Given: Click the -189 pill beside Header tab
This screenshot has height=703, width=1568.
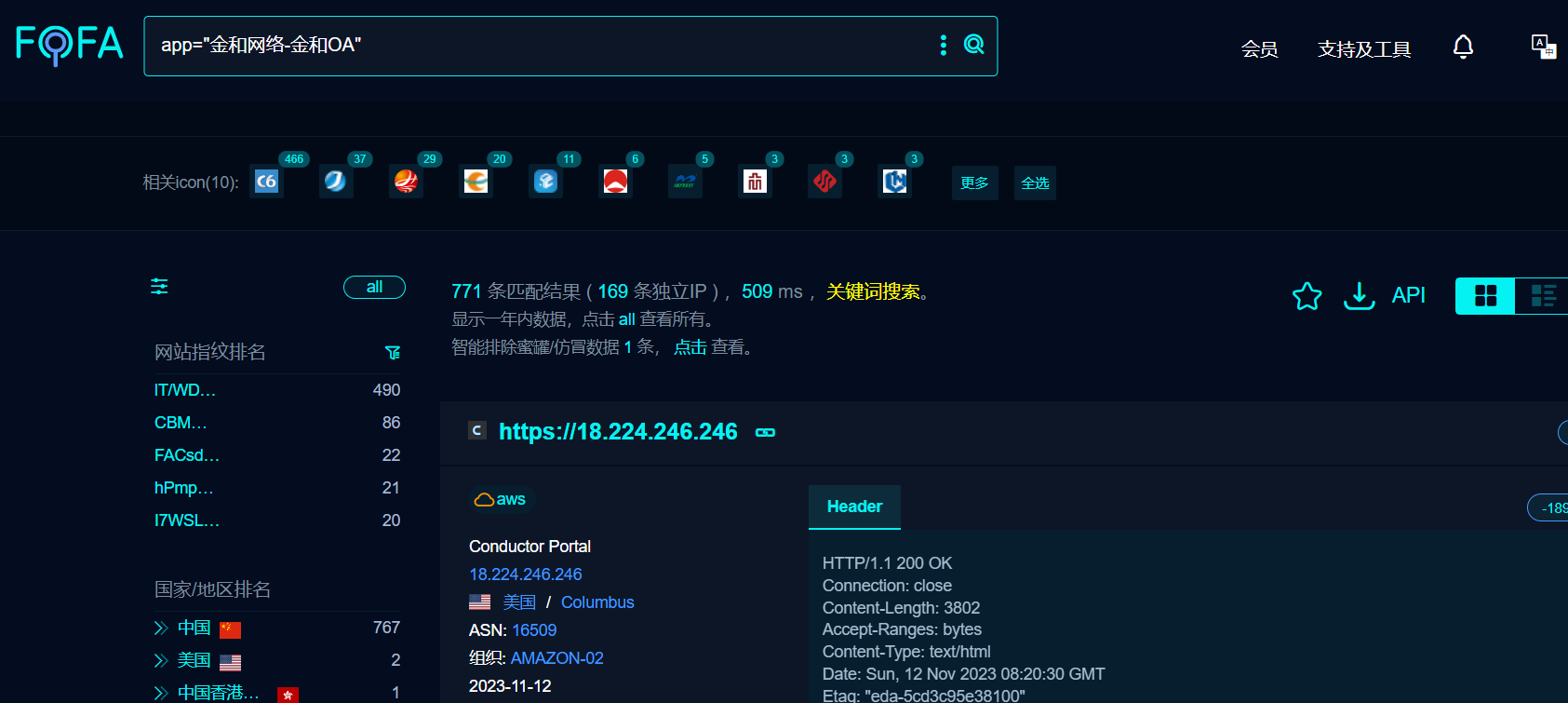Looking at the screenshot, I should pyautogui.click(x=1548, y=507).
